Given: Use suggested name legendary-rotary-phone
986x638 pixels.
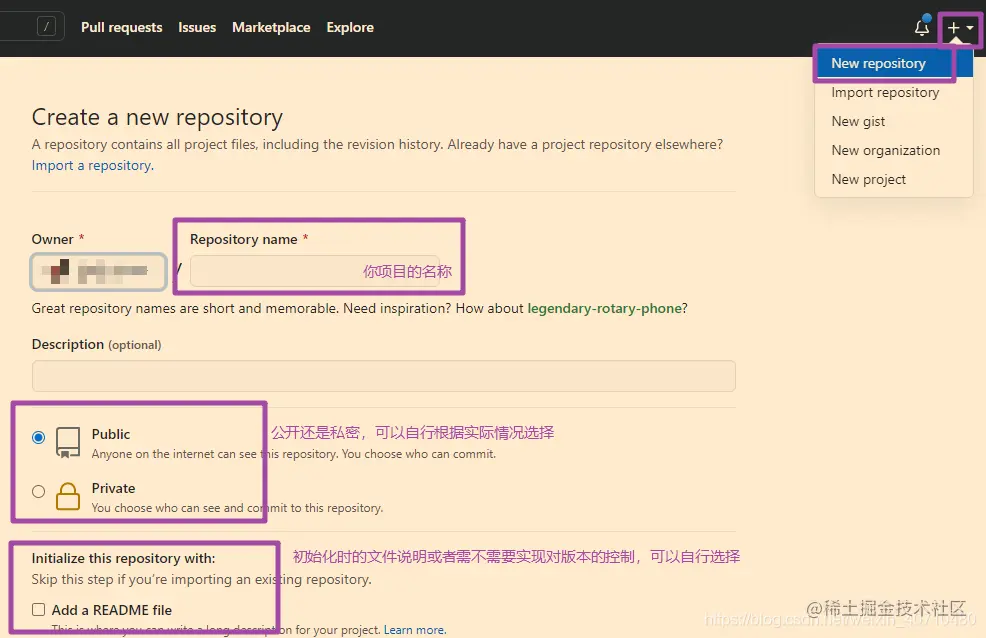Looking at the screenshot, I should pyautogui.click(x=604, y=309).
